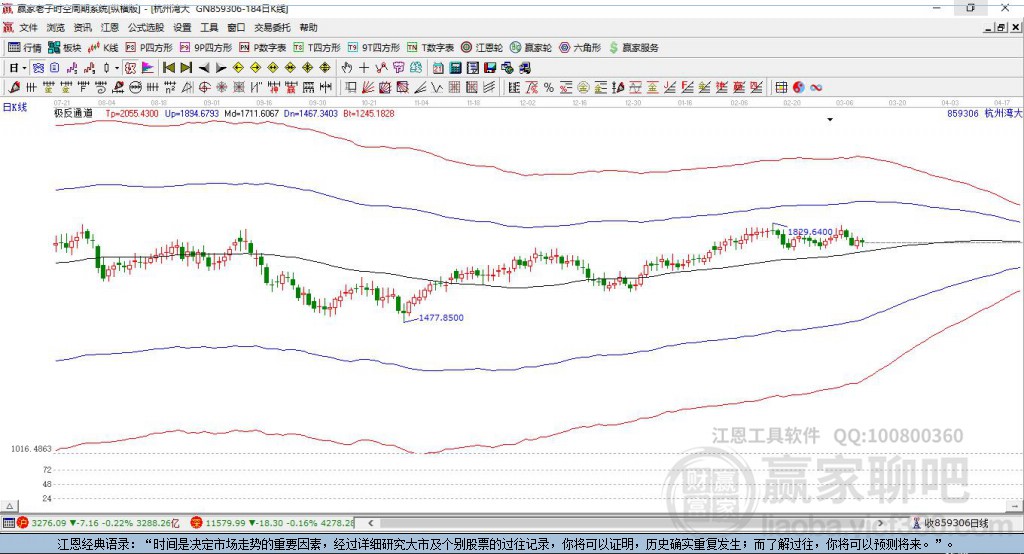Step back one bar with black left arrow
This screenshot has width=1024, height=554.
point(204,68)
